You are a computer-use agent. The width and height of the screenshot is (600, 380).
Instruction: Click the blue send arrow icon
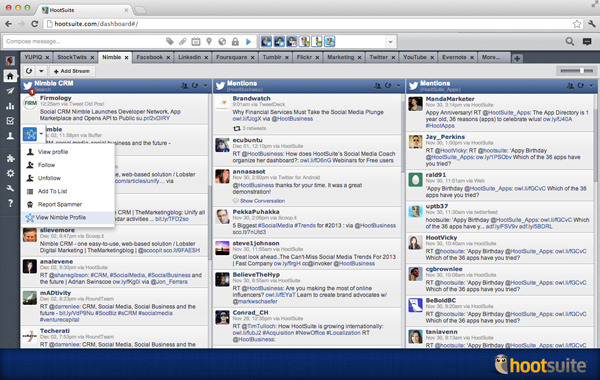248,41
